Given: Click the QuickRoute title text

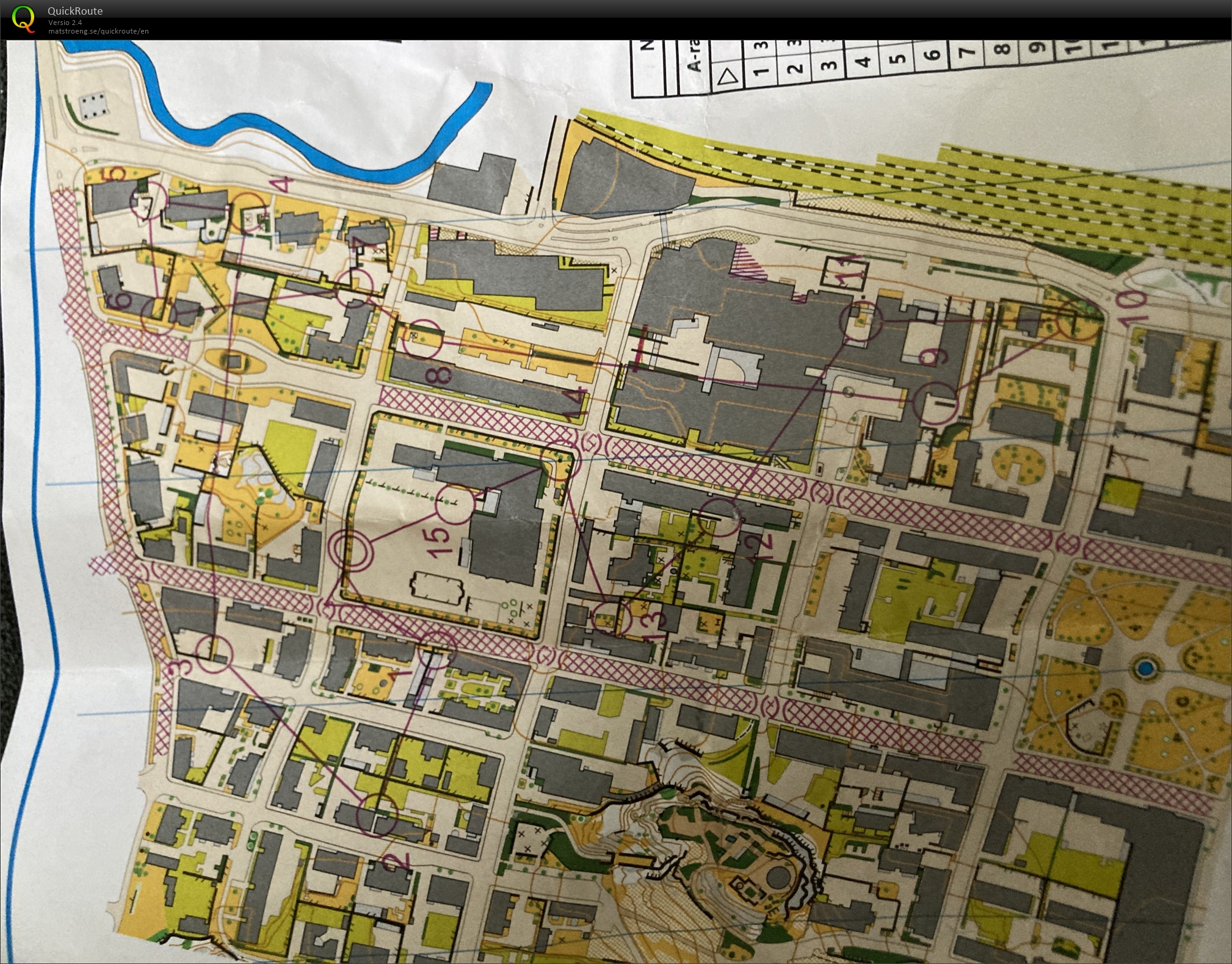Looking at the screenshot, I should point(75,11).
